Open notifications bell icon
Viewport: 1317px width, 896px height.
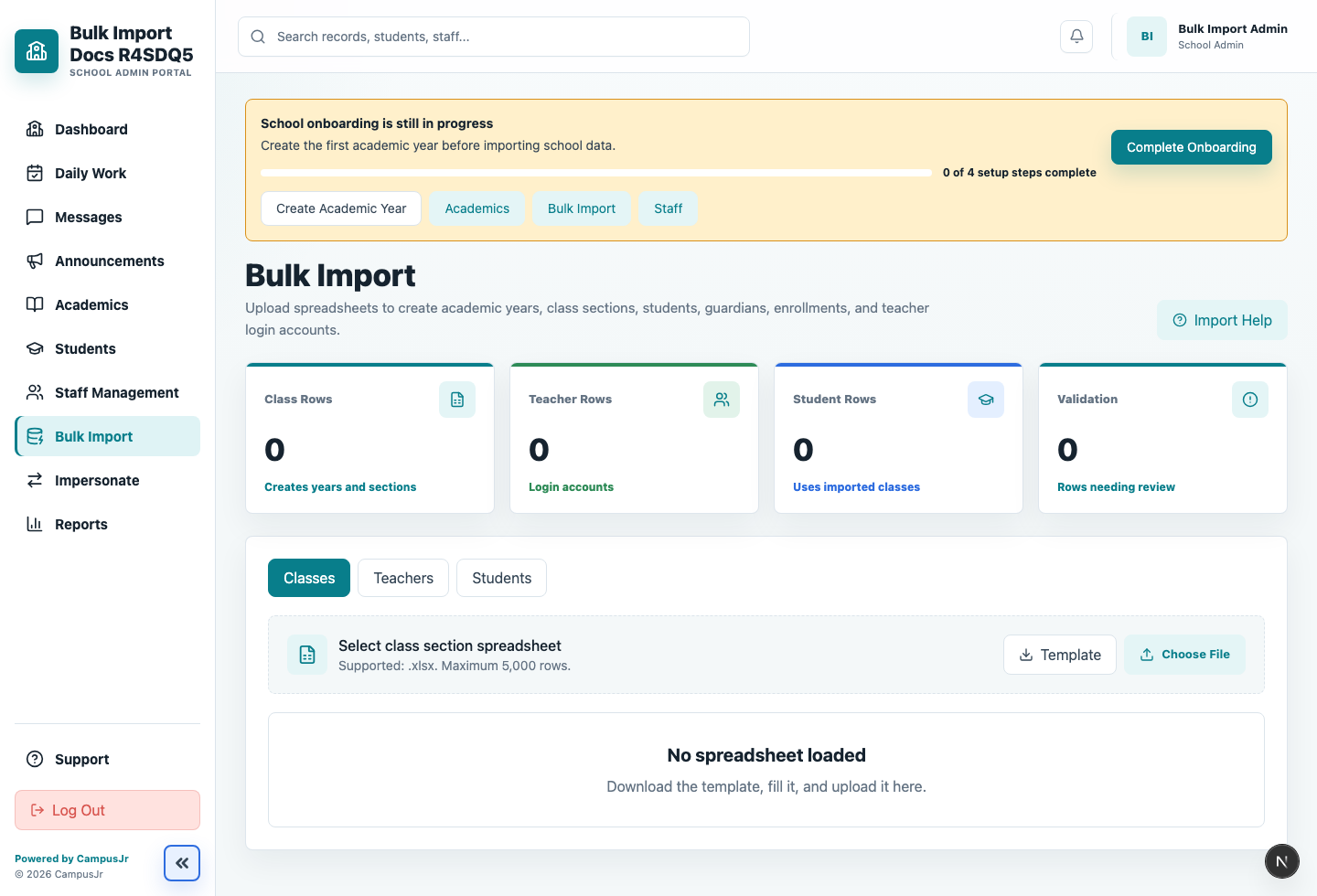[x=1076, y=37]
